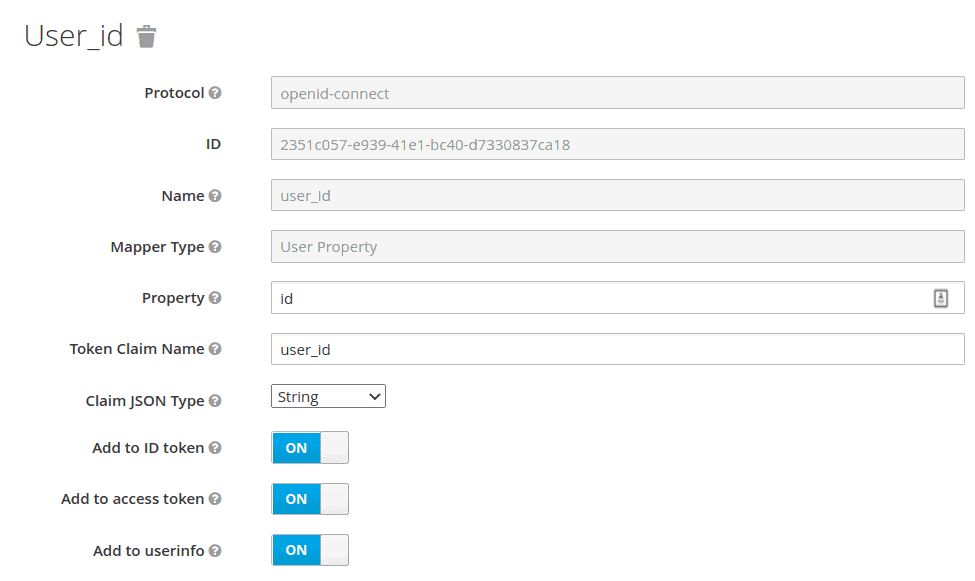
Task: Open help for Claim JSON Type
Action: [217, 400]
